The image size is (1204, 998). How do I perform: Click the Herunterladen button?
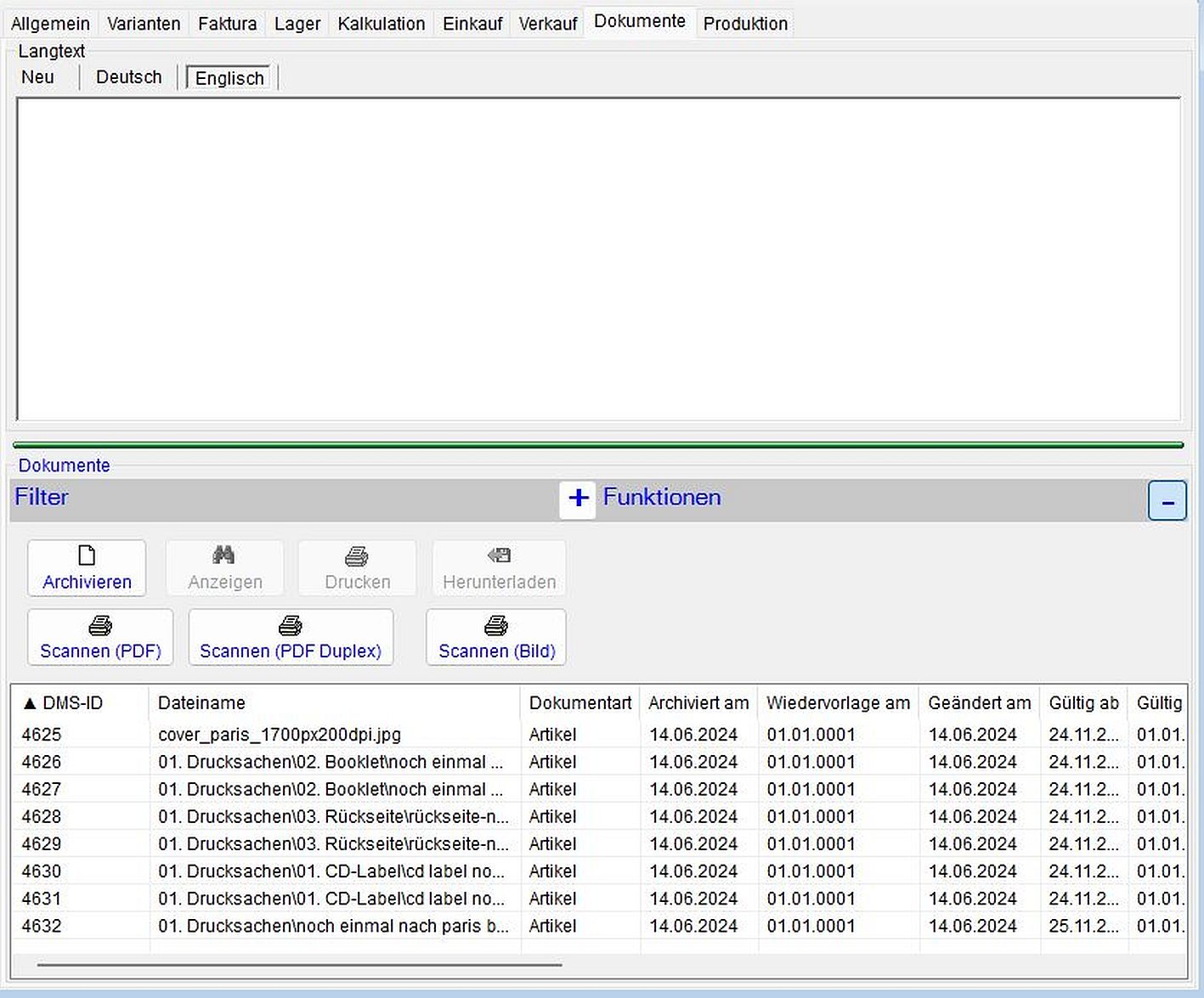tap(499, 568)
